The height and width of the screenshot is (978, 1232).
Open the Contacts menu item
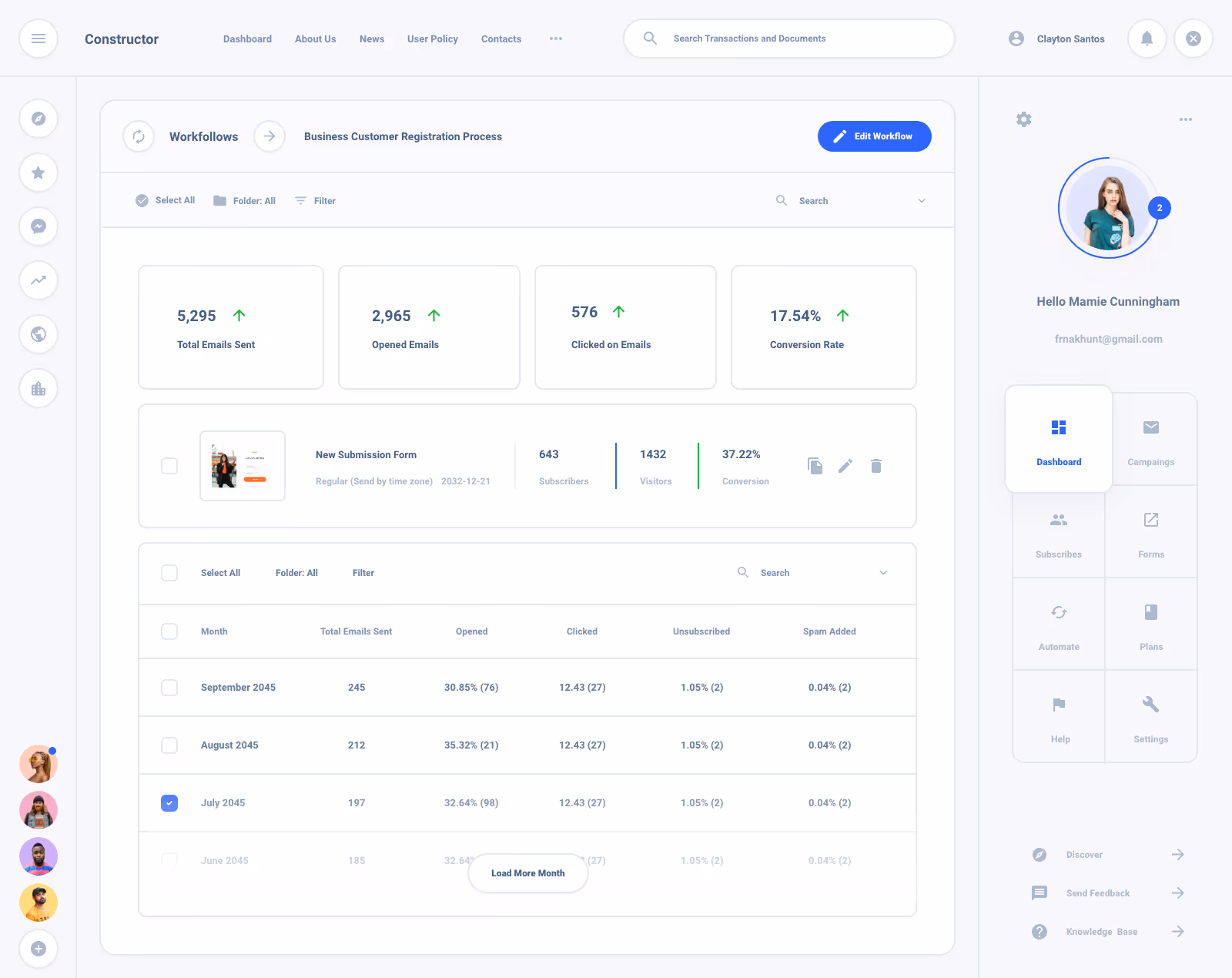coord(500,39)
